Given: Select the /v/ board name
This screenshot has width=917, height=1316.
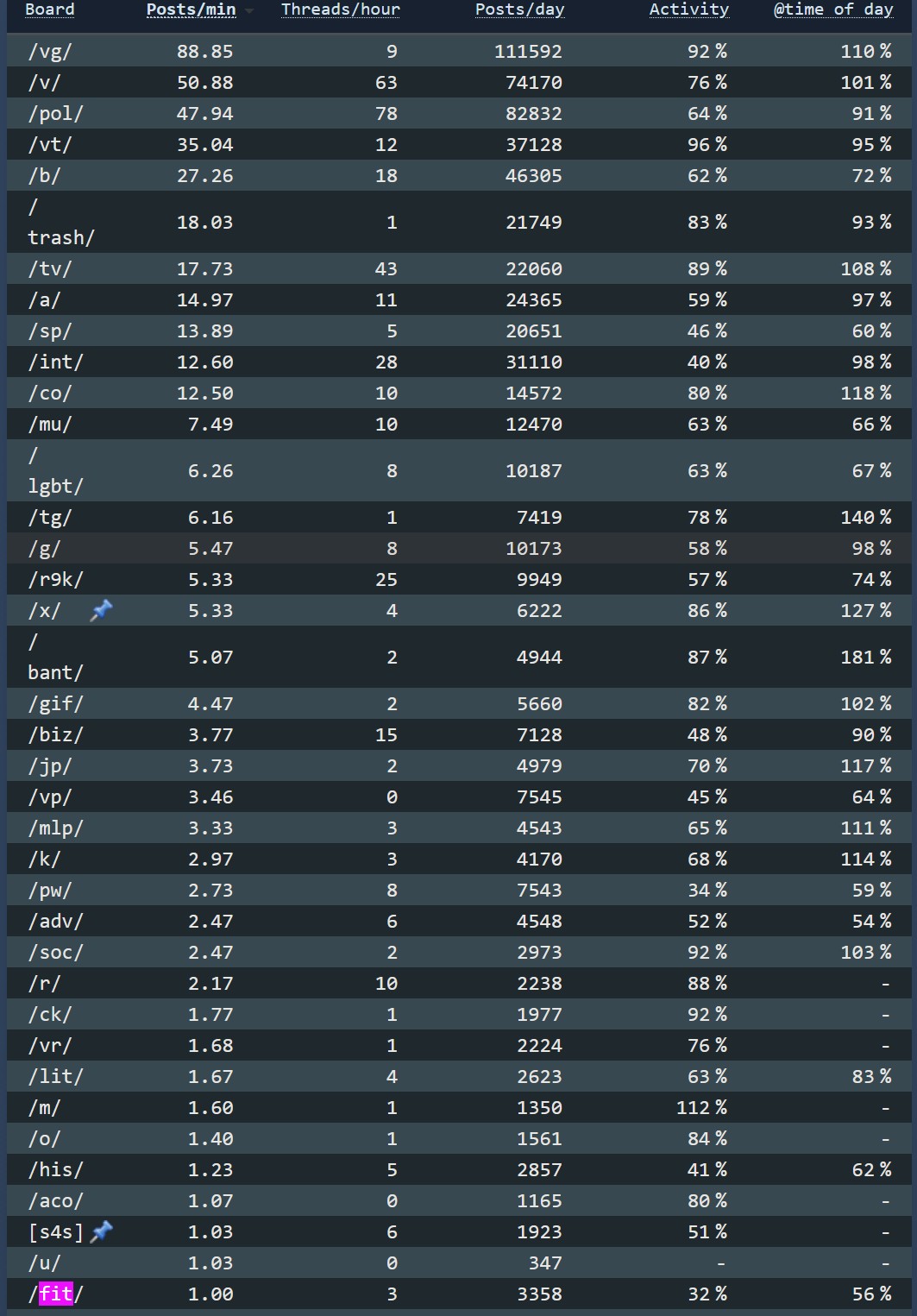Looking at the screenshot, I should click(x=44, y=83).
